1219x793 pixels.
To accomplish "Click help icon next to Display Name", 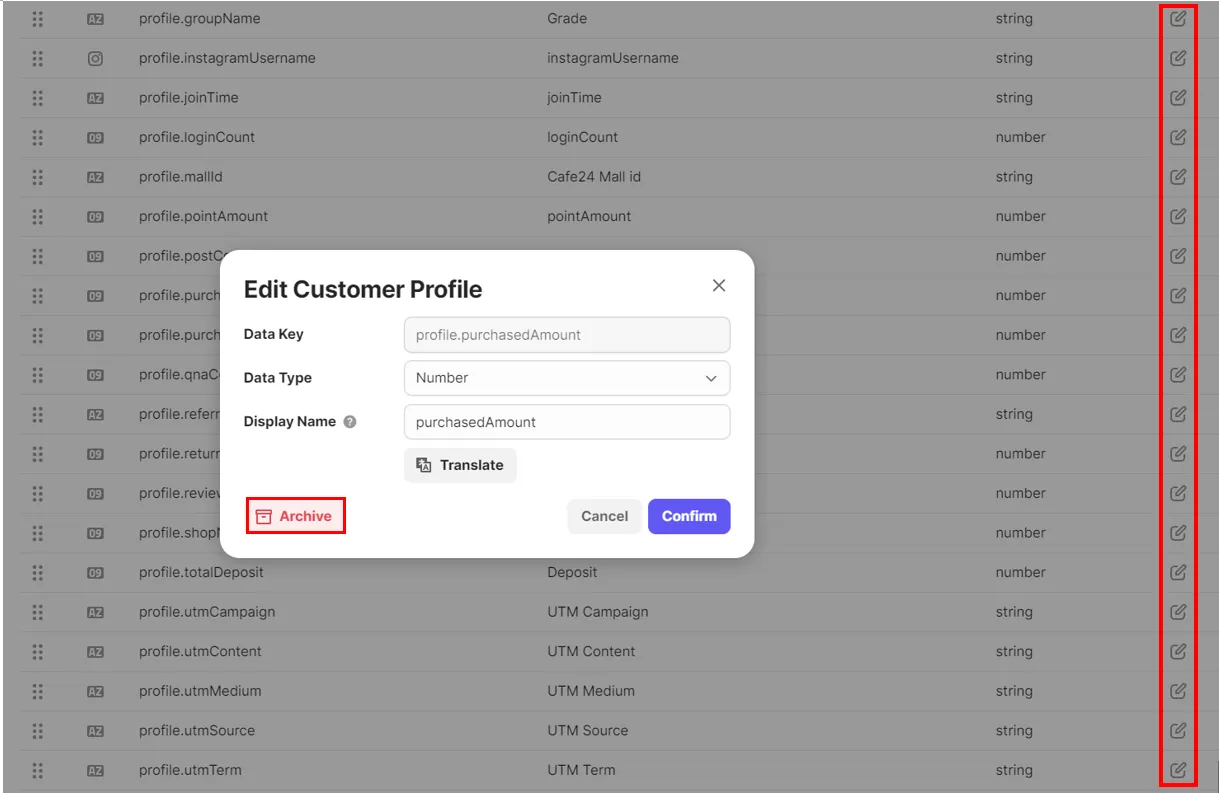I will coord(350,422).
